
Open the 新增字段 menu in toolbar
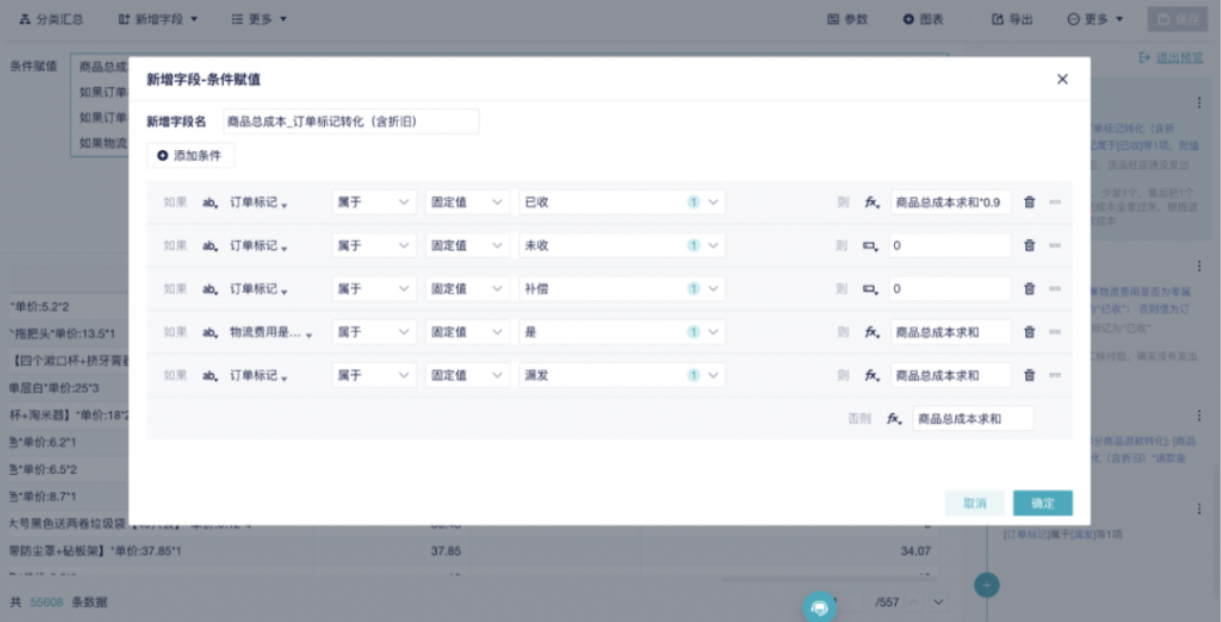coord(158,19)
